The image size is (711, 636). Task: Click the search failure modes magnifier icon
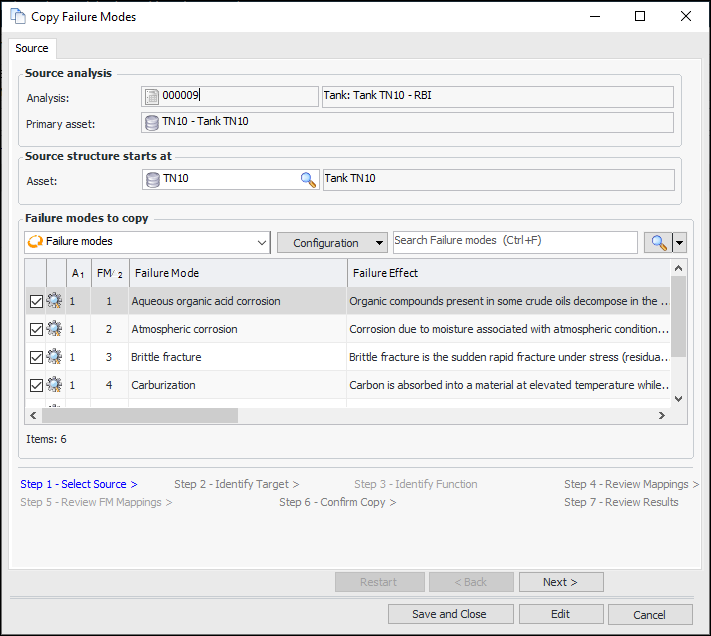click(x=657, y=242)
